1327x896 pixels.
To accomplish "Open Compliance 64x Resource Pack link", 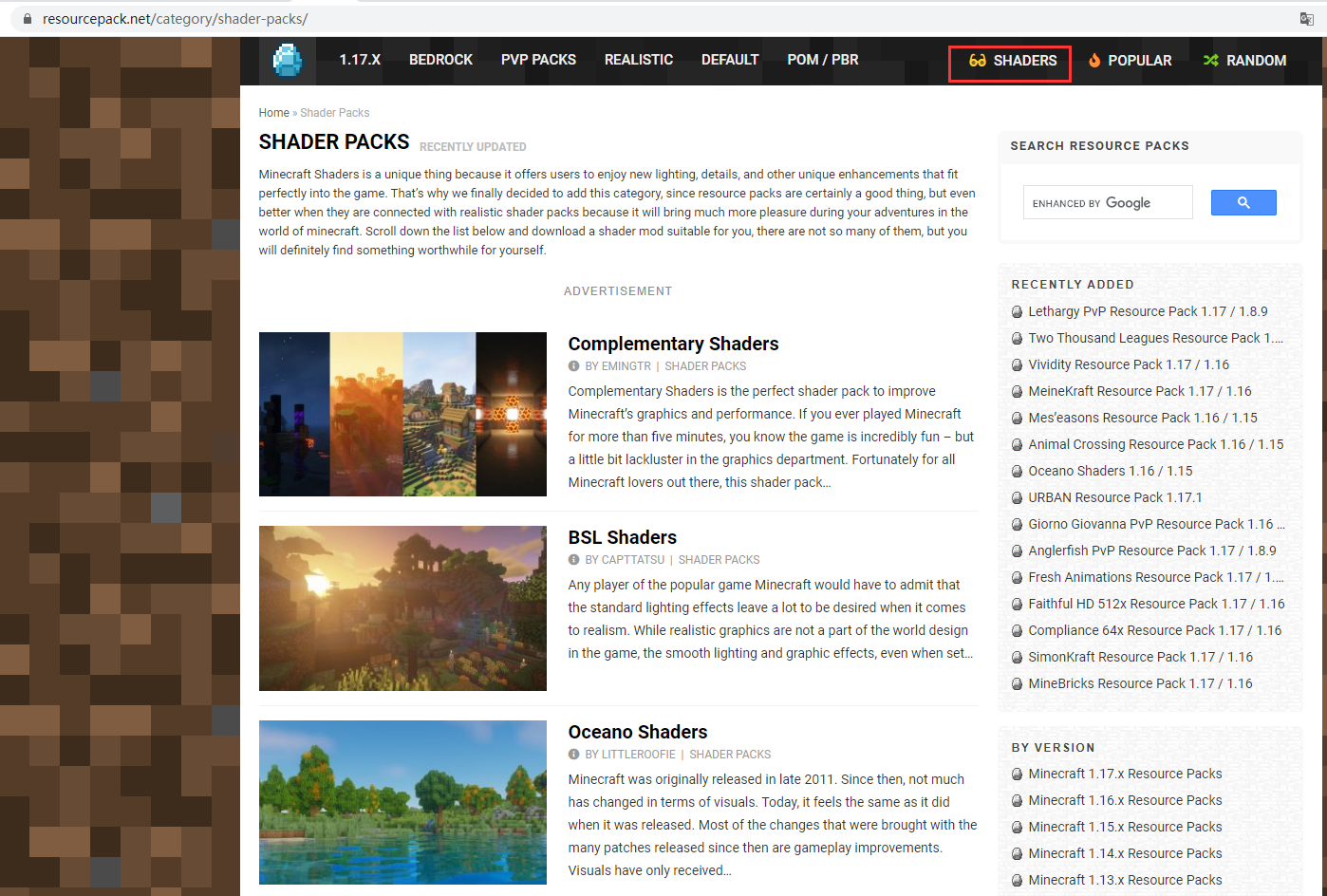I will coord(1154,630).
